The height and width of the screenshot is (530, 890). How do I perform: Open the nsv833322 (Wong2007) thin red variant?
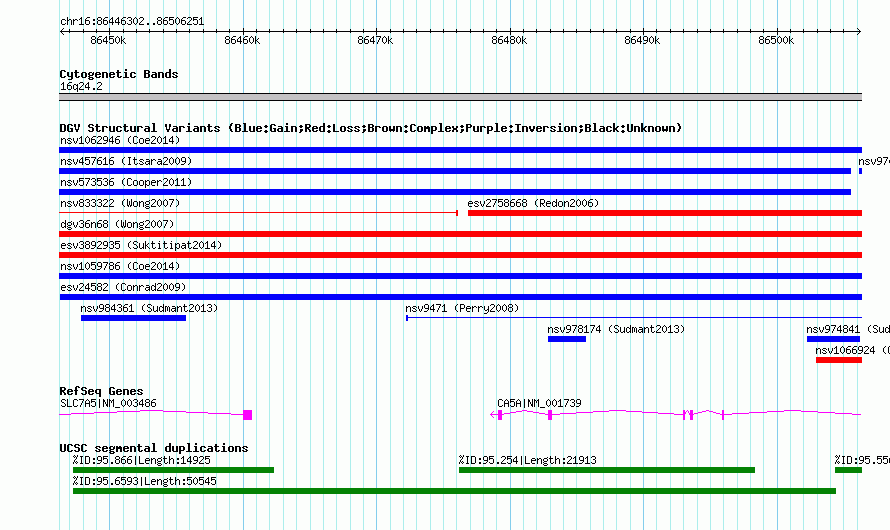click(258, 213)
